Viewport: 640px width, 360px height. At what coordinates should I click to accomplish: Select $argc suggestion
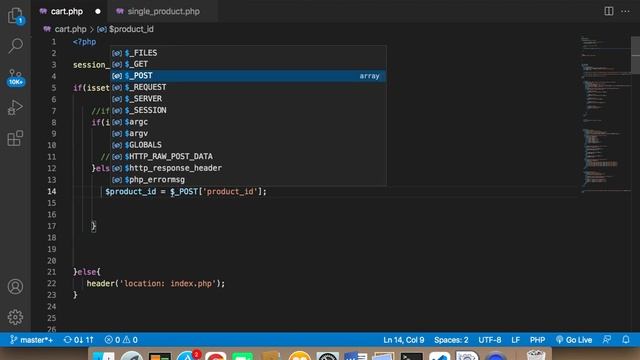point(248,122)
